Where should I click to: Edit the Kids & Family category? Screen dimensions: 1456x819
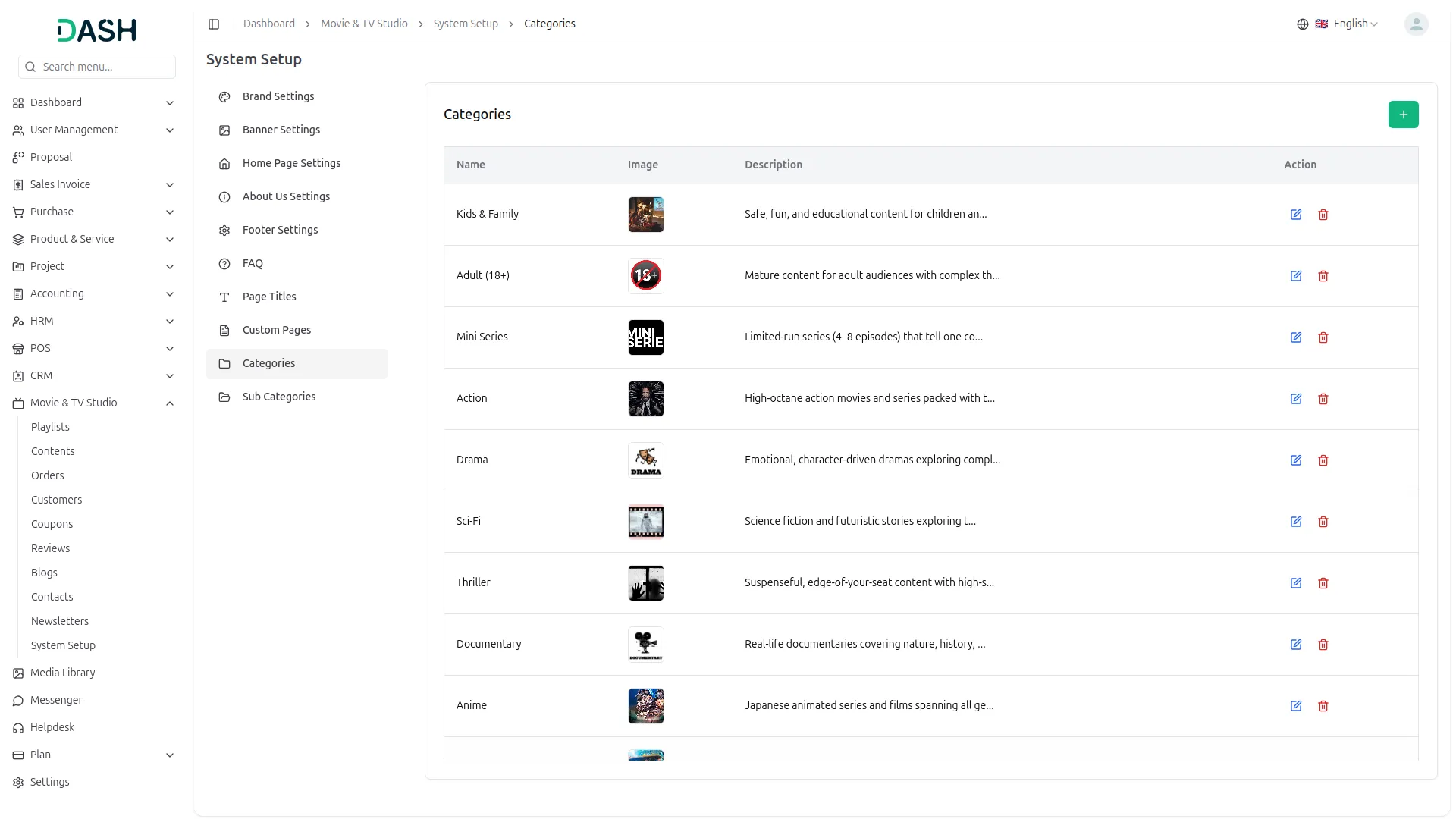click(x=1296, y=215)
